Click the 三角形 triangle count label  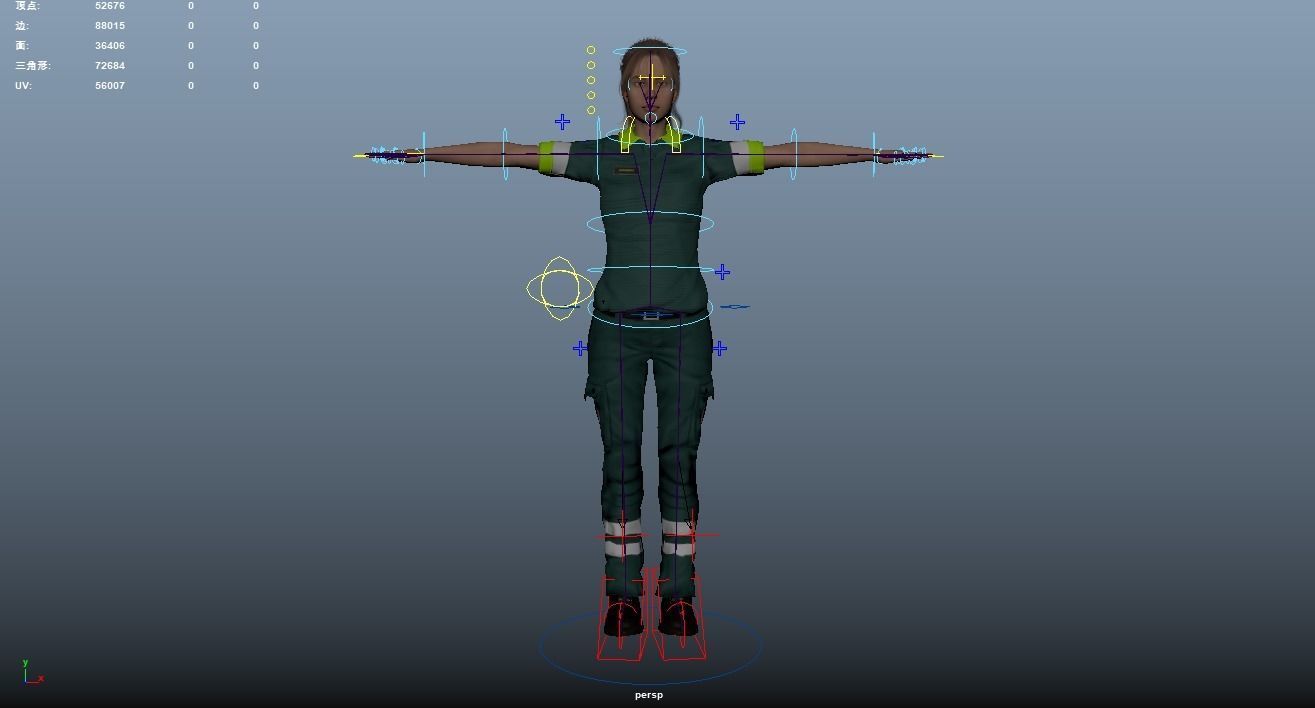pyautogui.click(x=33, y=66)
